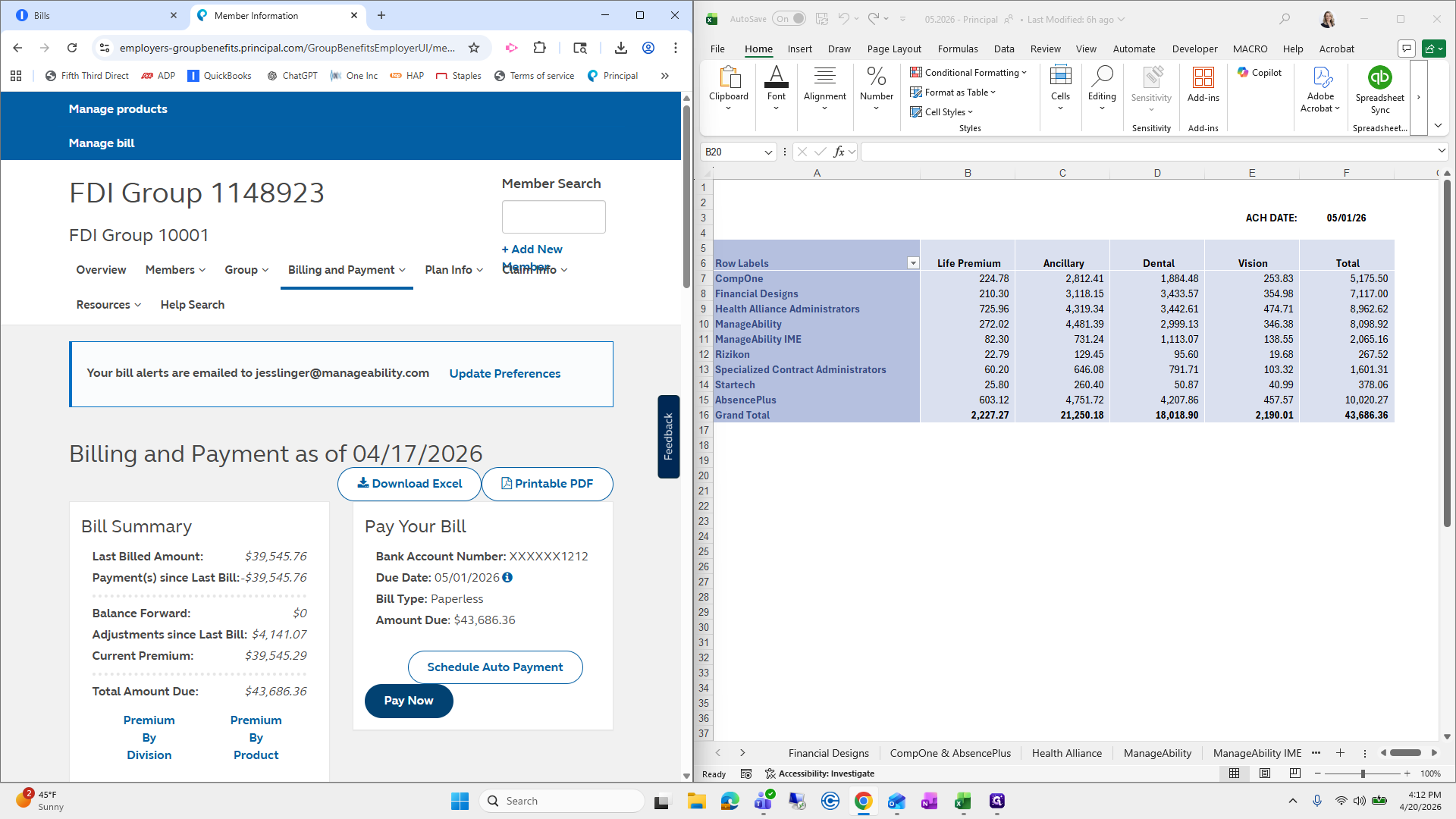Toggle the AutoSave switch
1456x819 pixels.
pyautogui.click(x=789, y=19)
